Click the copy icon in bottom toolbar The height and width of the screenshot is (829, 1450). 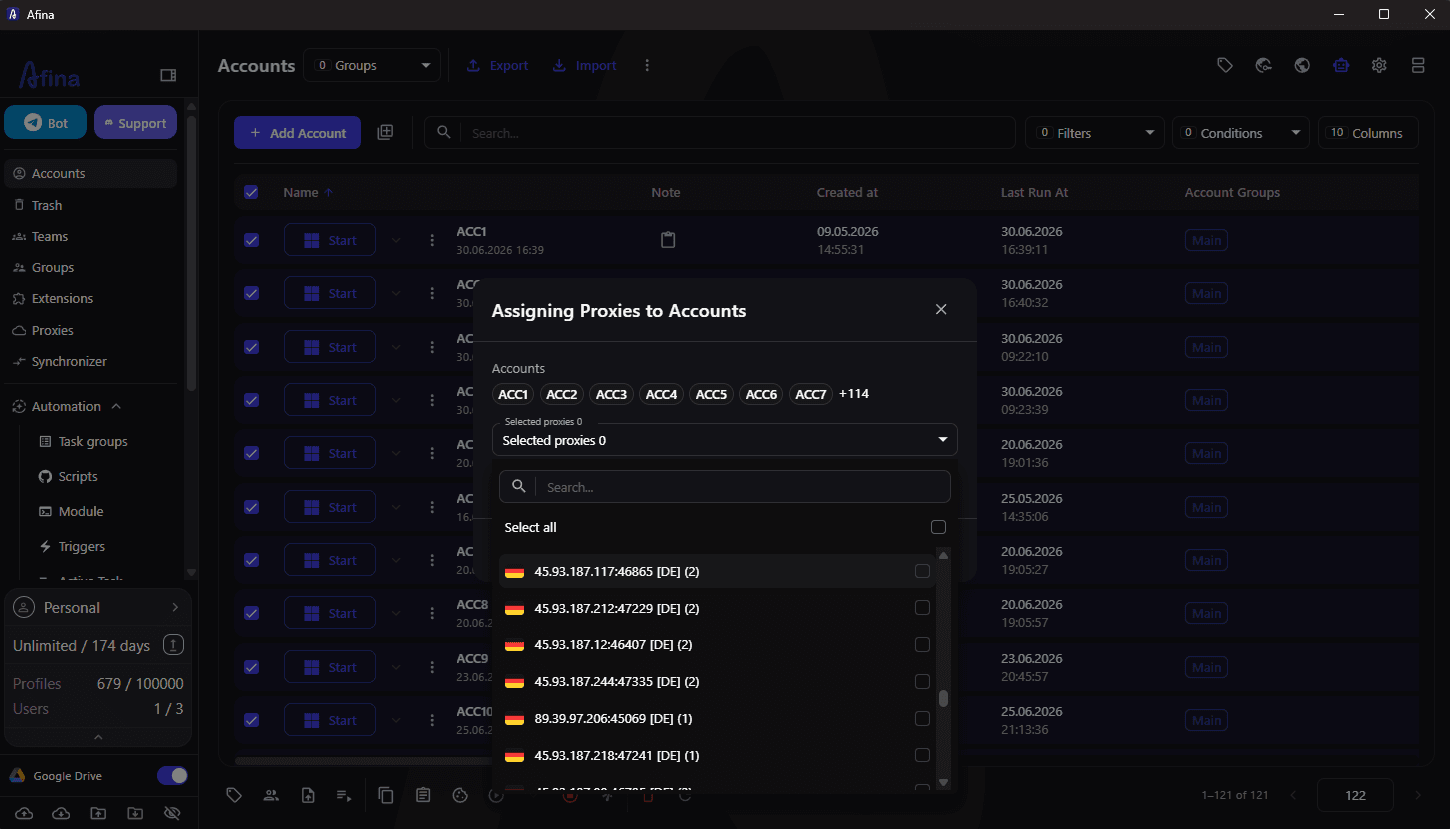tap(386, 795)
